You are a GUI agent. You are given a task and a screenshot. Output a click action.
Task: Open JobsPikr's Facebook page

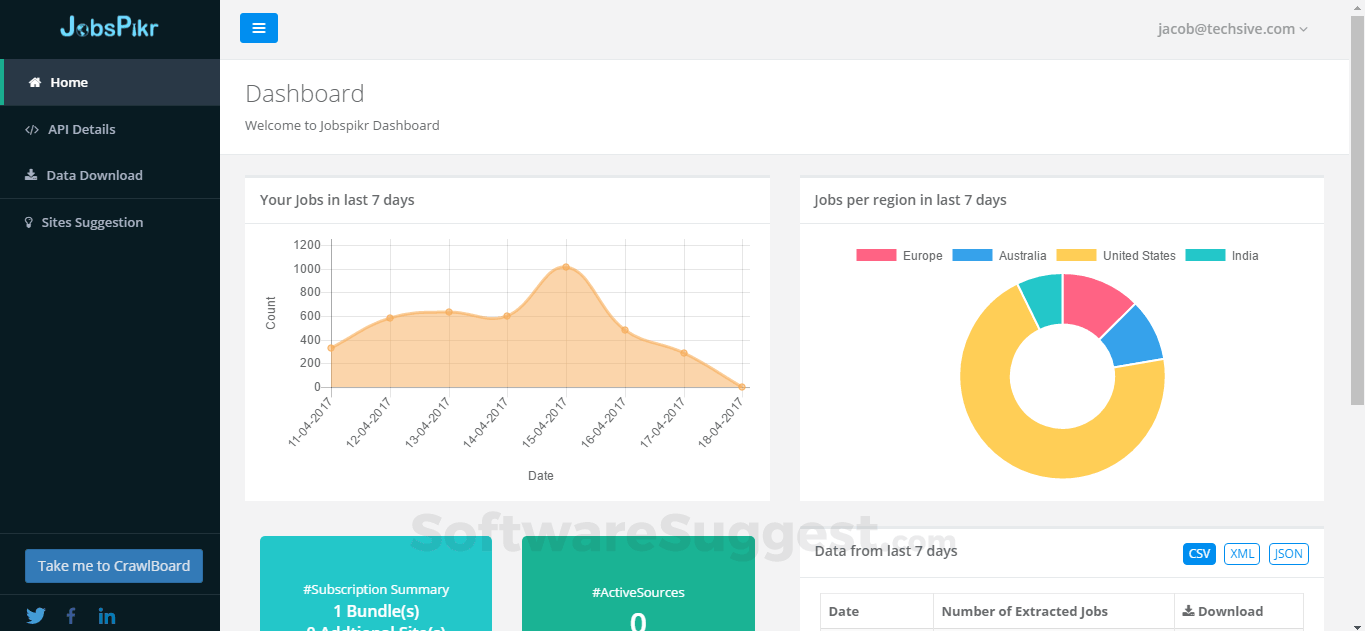tap(71, 615)
